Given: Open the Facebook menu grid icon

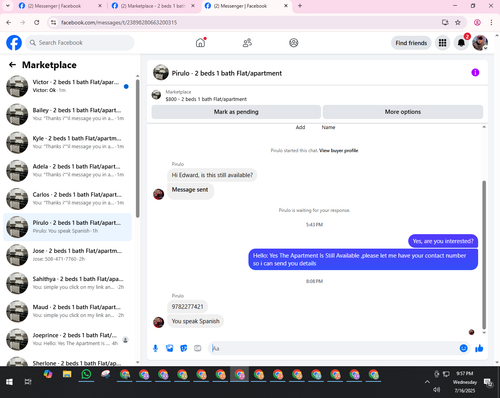Looking at the screenshot, I should click(x=442, y=43).
